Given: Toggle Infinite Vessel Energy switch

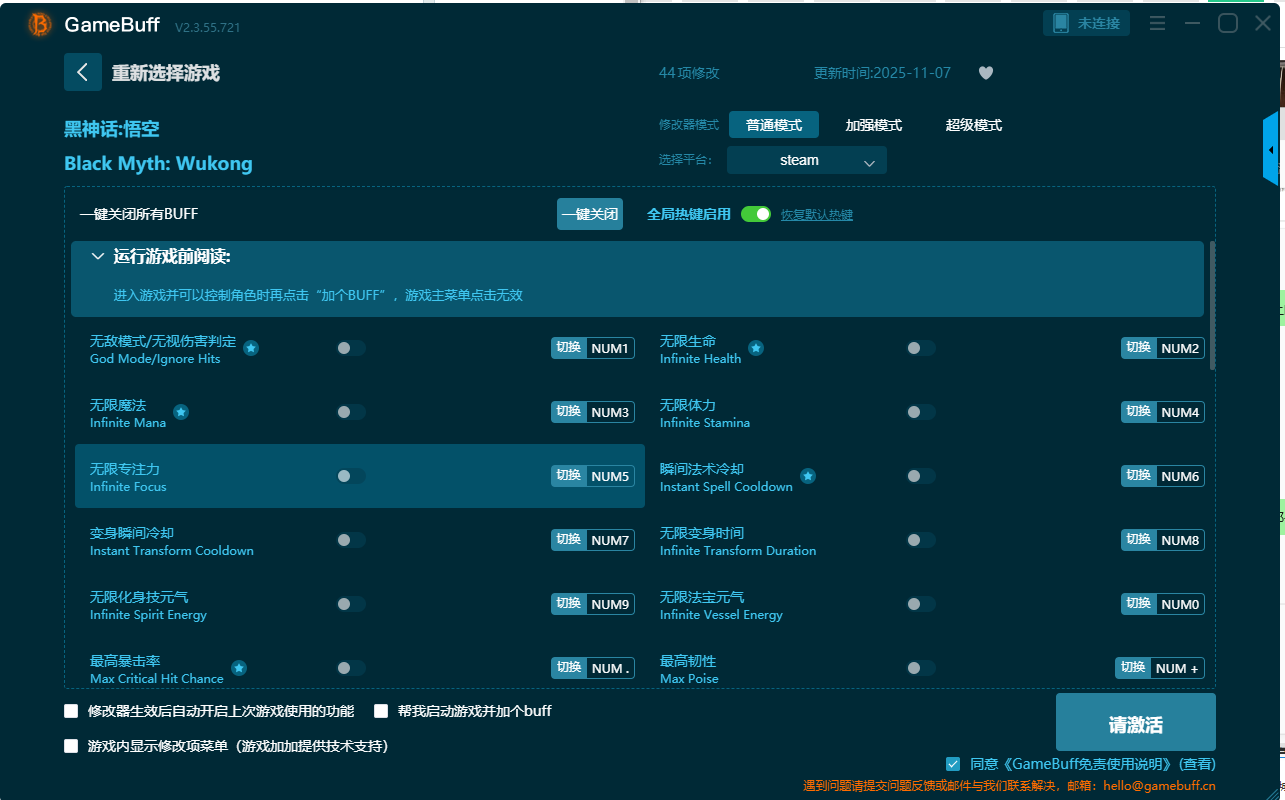Looking at the screenshot, I should click(921, 604).
